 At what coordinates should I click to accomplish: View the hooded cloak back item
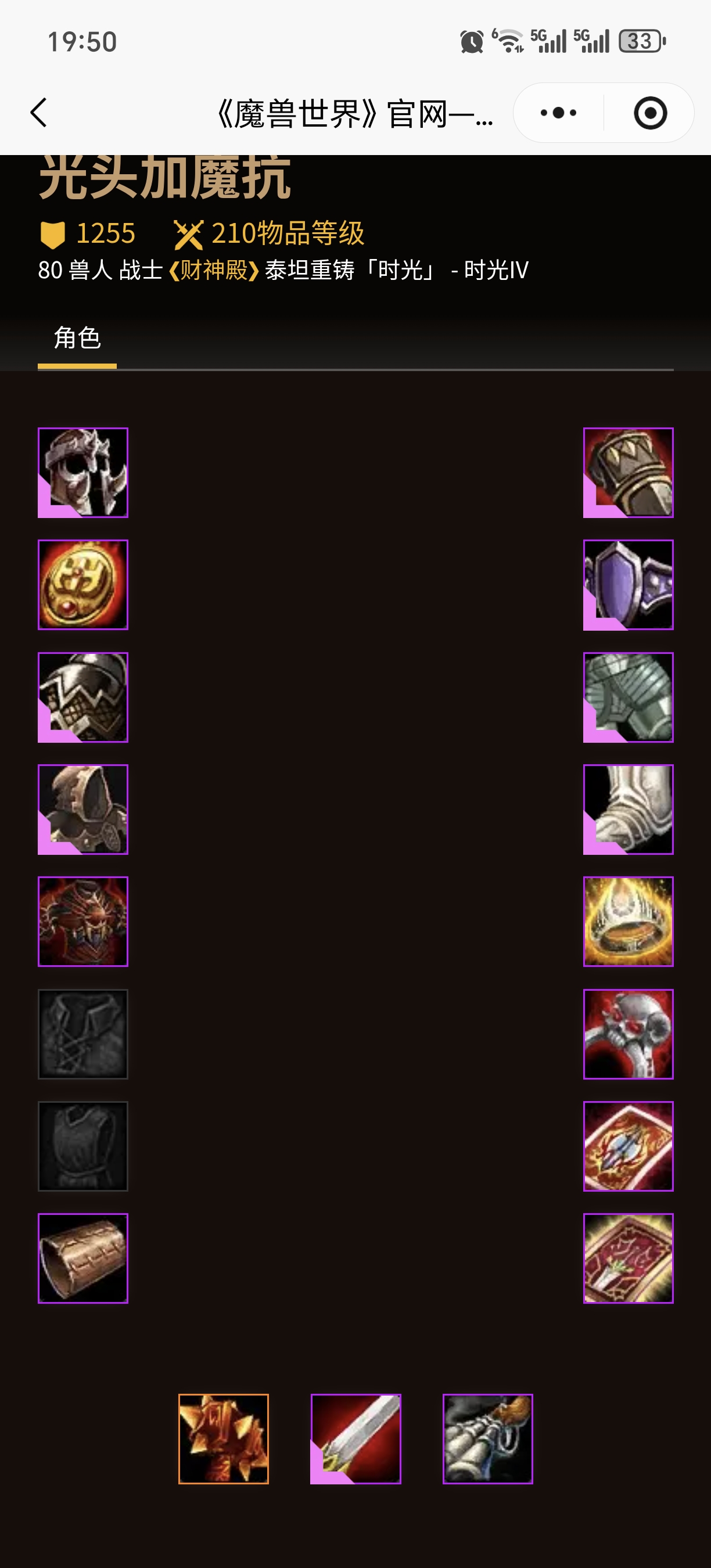[83, 809]
